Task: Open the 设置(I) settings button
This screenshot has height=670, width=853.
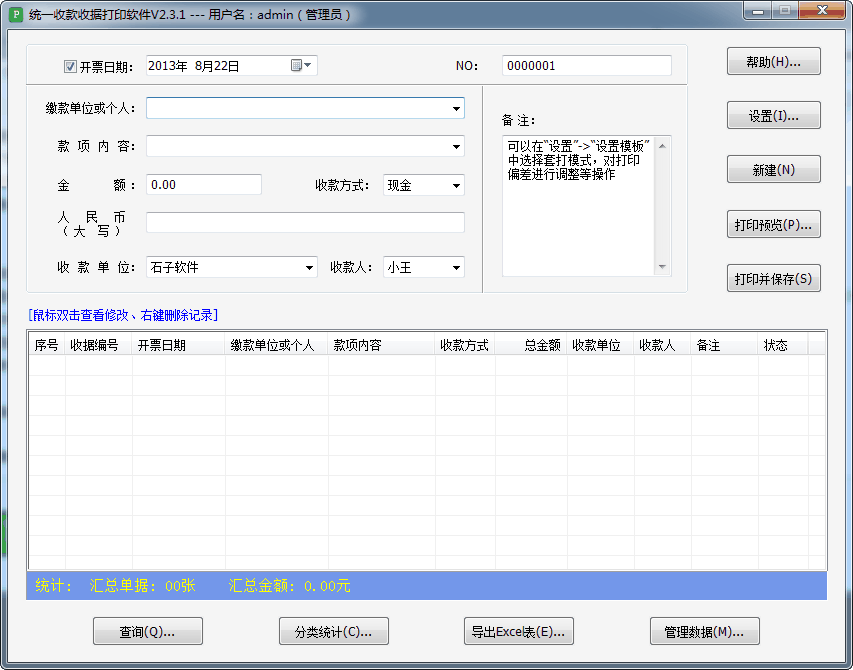Action: pos(773,116)
